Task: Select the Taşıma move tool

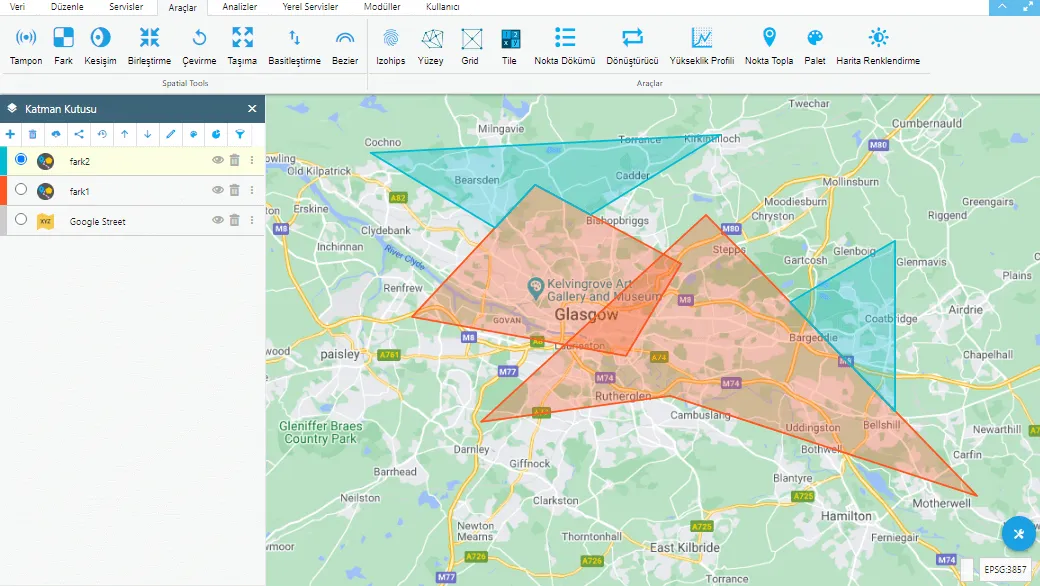Action: click(x=242, y=46)
